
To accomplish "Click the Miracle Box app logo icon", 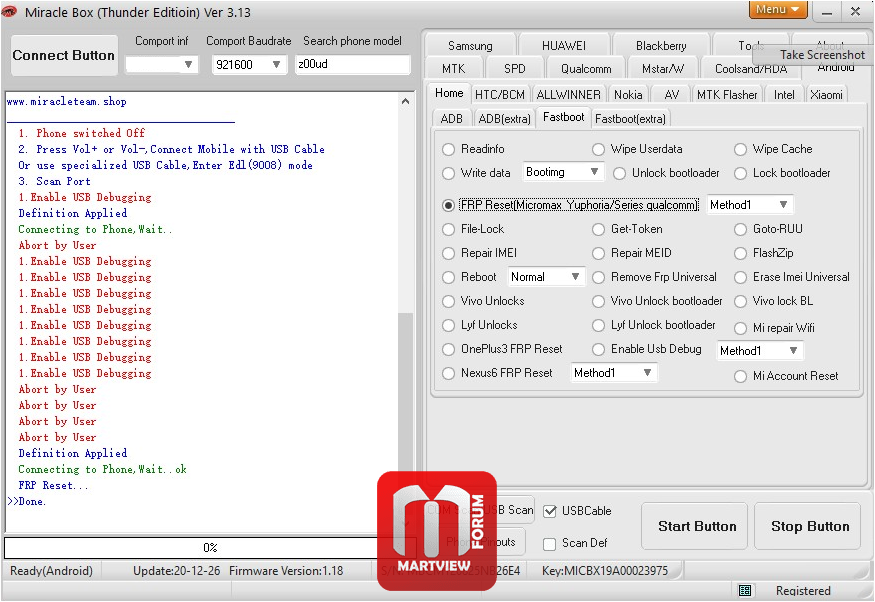I will coord(8,11).
